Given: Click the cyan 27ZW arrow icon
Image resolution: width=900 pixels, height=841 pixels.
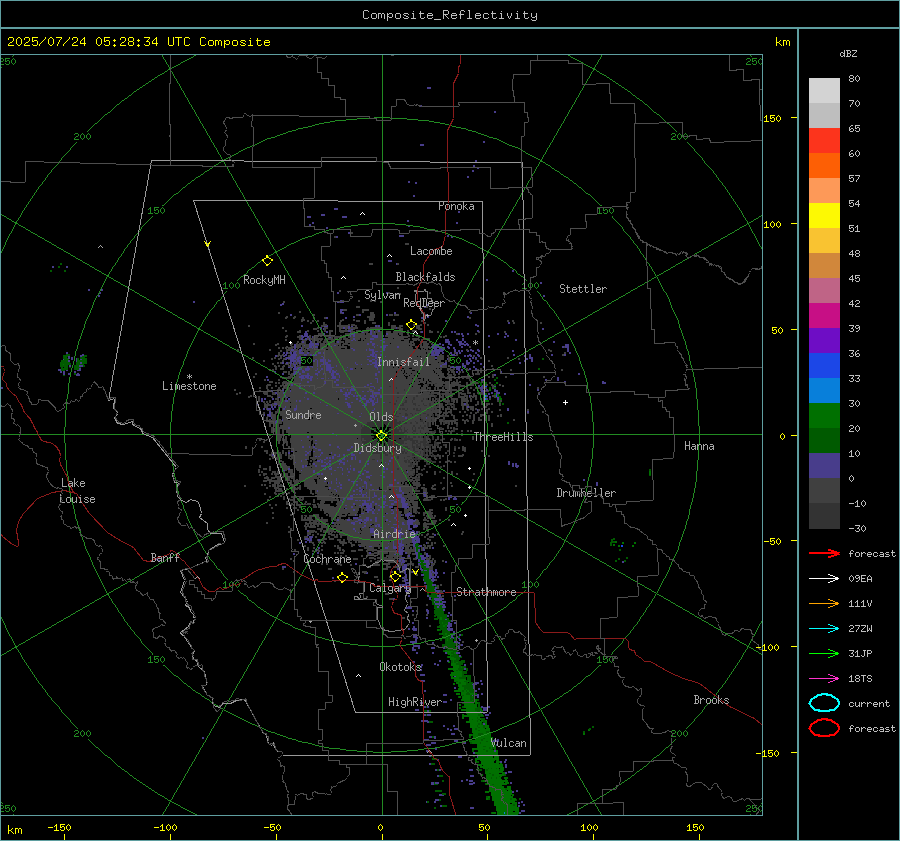Looking at the screenshot, I should click(824, 629).
